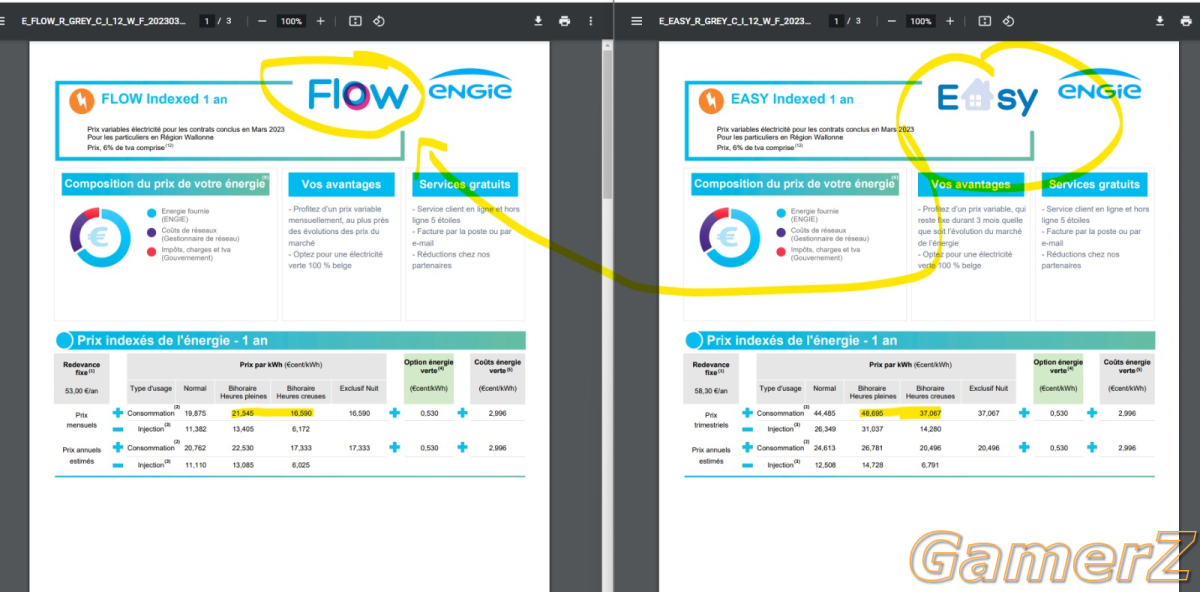
Task: Click the 44,485 Normal price in EASY table
Action: [825, 412]
